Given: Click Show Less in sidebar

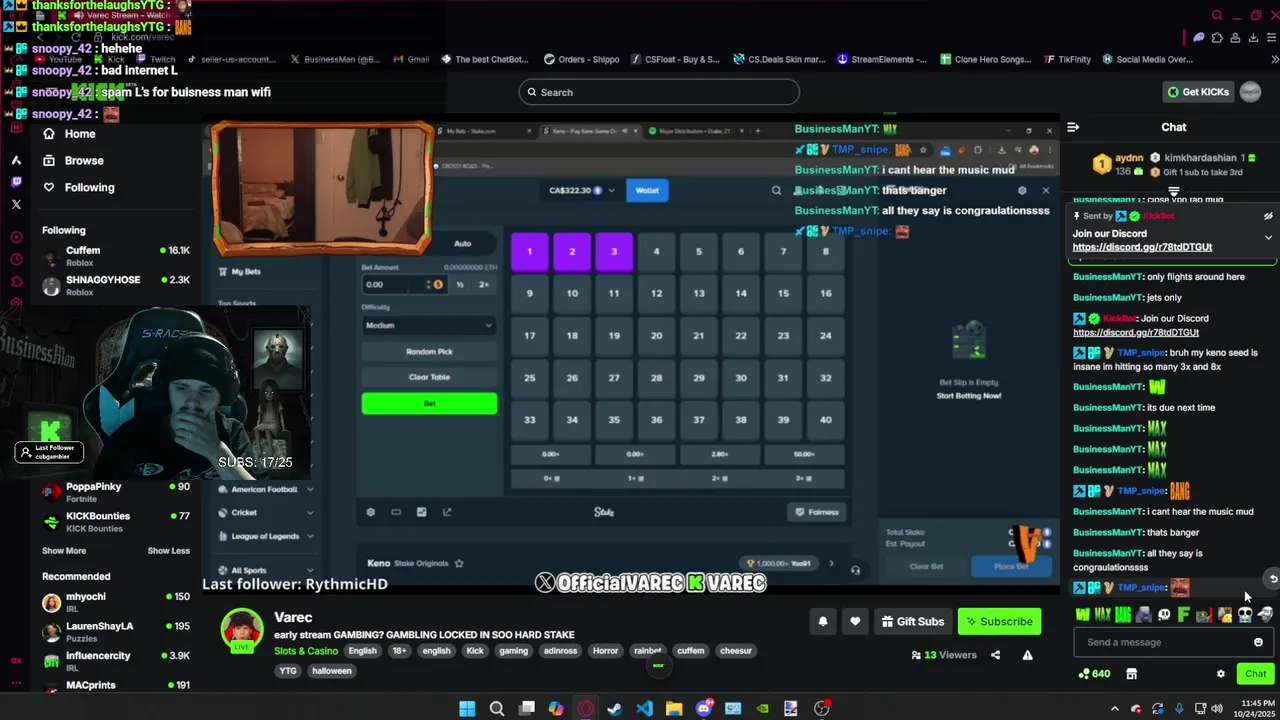Looking at the screenshot, I should [168, 551].
